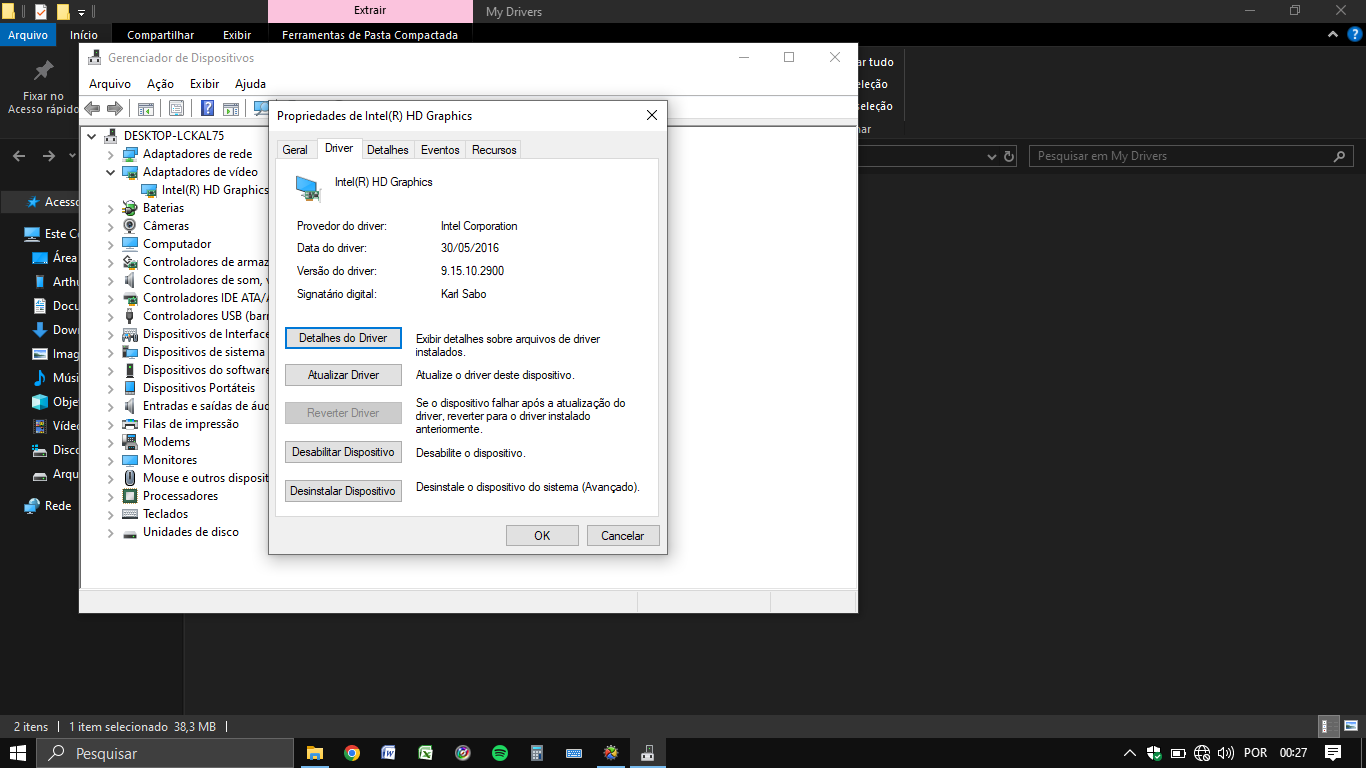Click the Windows taskbar Pesquisar search box

[x=165, y=753]
